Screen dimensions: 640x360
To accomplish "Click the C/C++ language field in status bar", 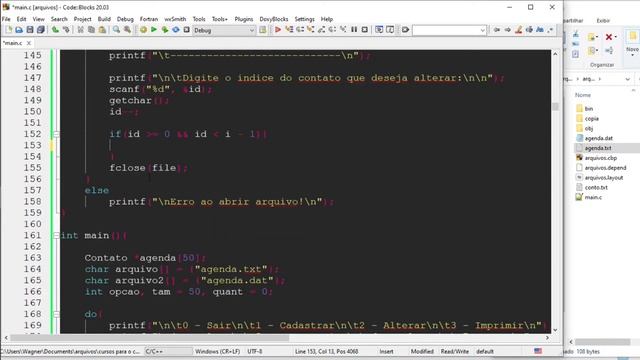I will (x=168, y=351).
